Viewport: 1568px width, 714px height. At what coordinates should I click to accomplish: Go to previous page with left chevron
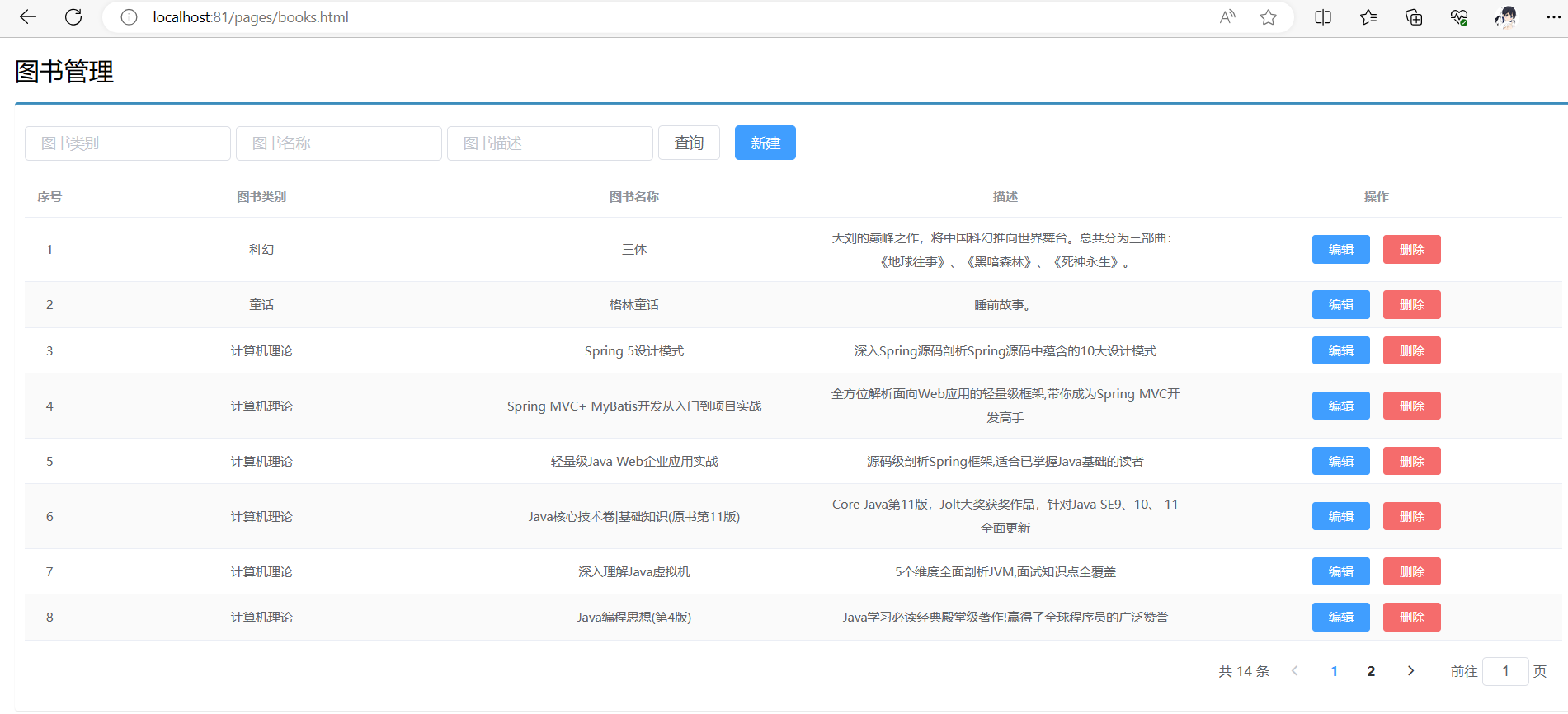point(1295,671)
